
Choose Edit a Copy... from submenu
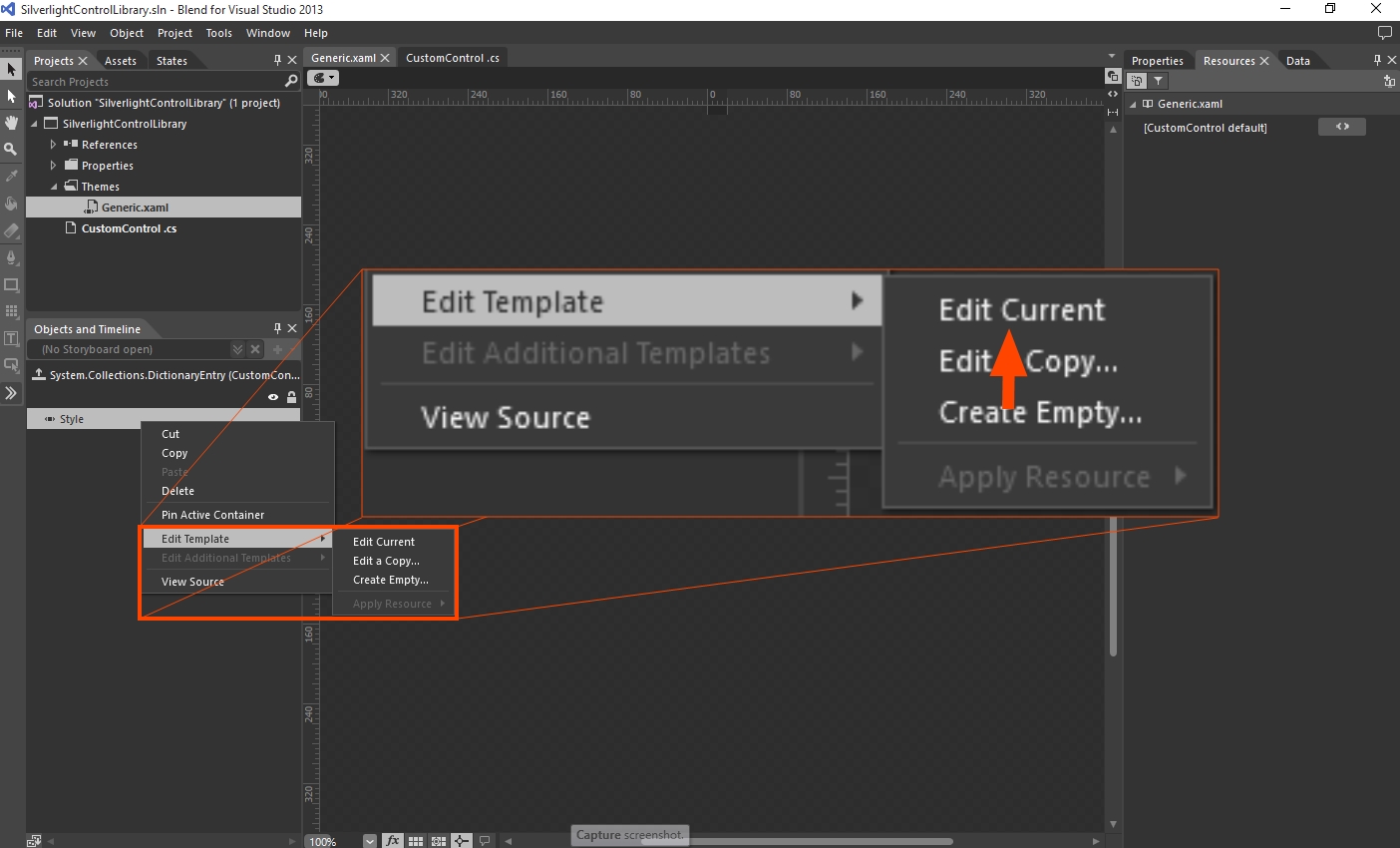point(386,561)
